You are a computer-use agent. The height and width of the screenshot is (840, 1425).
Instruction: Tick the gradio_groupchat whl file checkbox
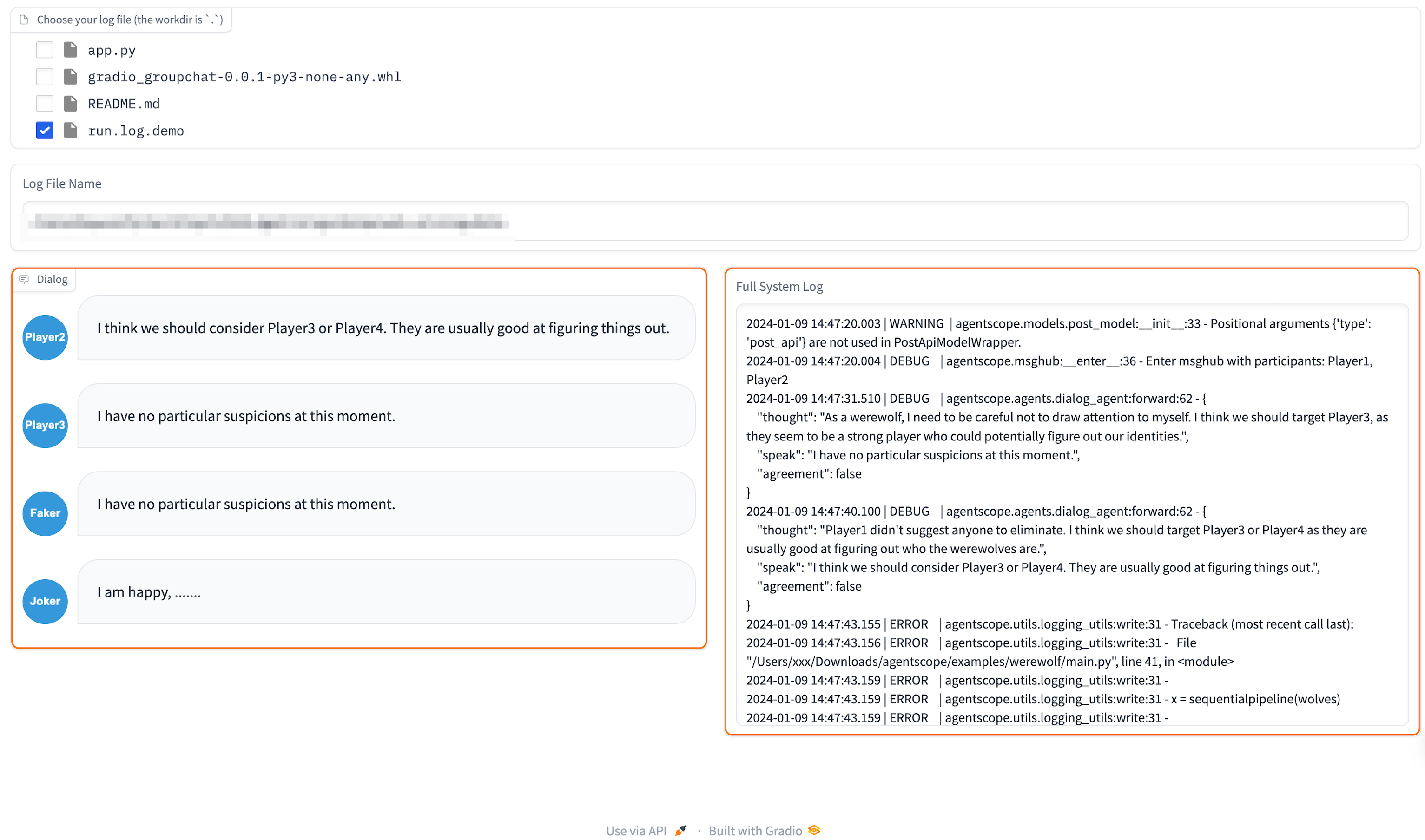(x=45, y=76)
